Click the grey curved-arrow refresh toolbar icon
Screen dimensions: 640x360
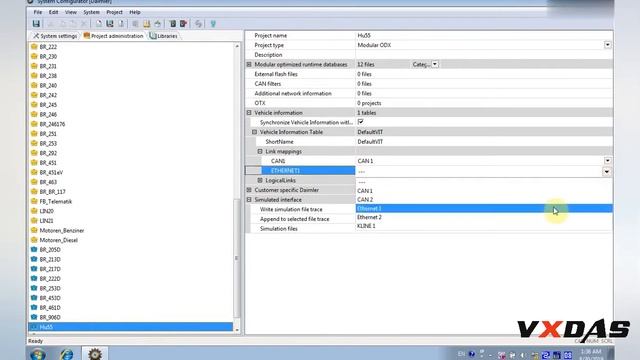[198, 24]
